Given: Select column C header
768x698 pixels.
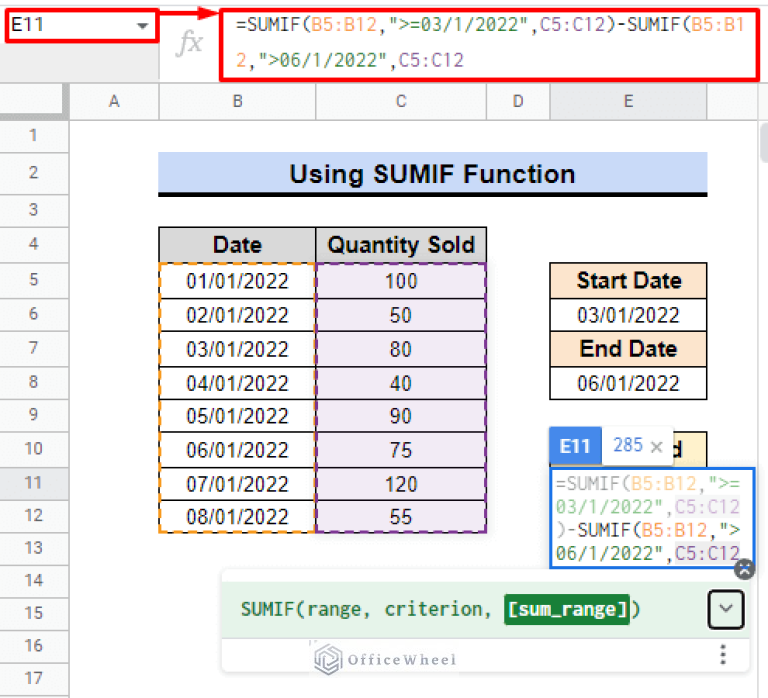Looking at the screenshot, I should click(400, 100).
